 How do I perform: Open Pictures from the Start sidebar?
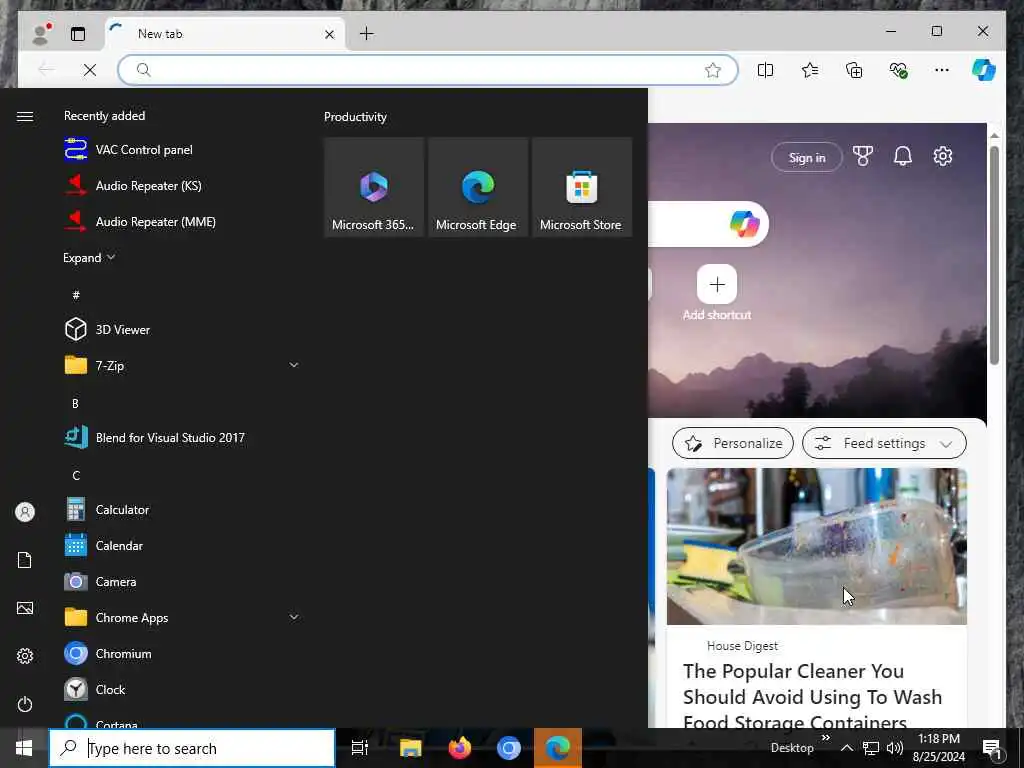pos(25,608)
